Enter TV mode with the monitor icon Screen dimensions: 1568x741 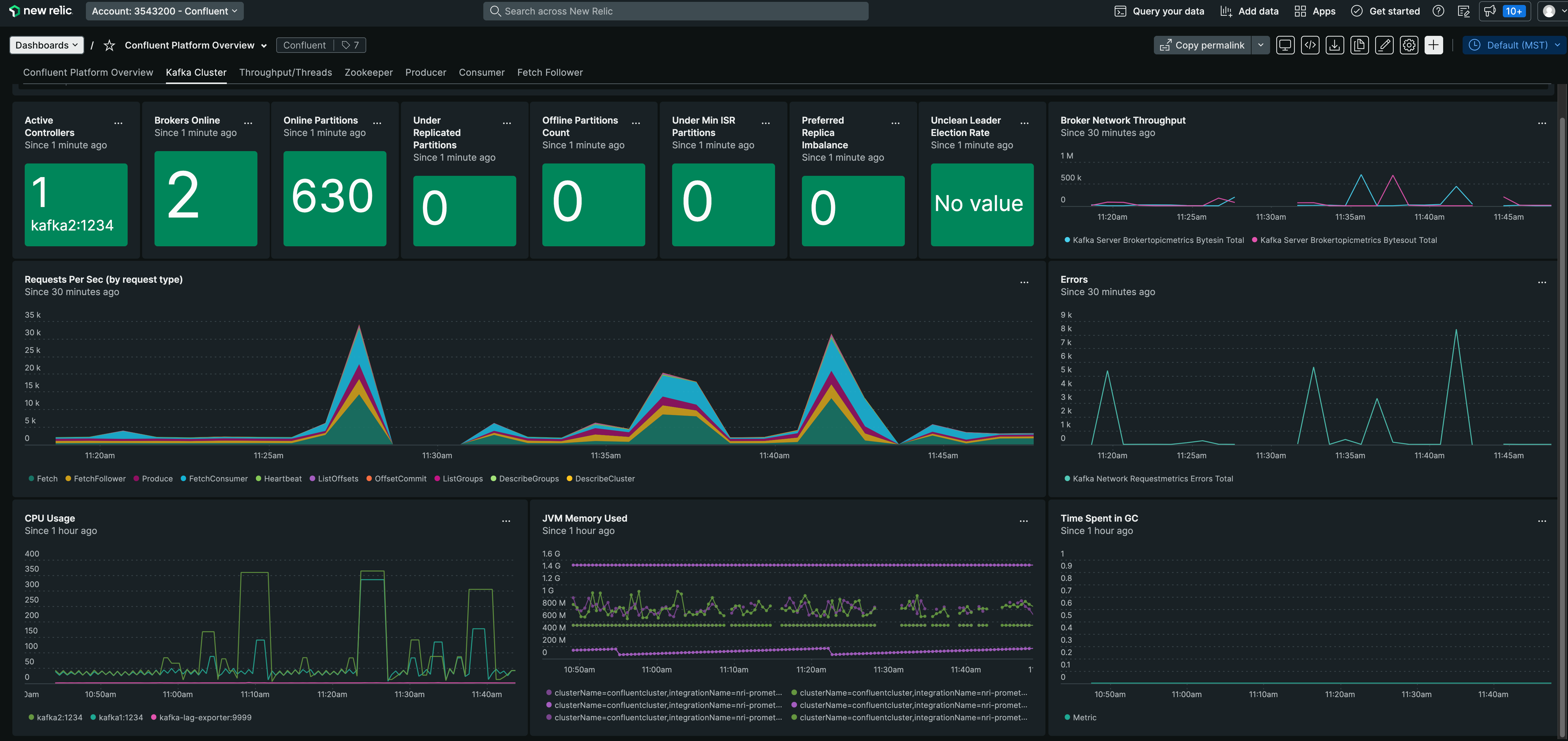tap(1285, 45)
